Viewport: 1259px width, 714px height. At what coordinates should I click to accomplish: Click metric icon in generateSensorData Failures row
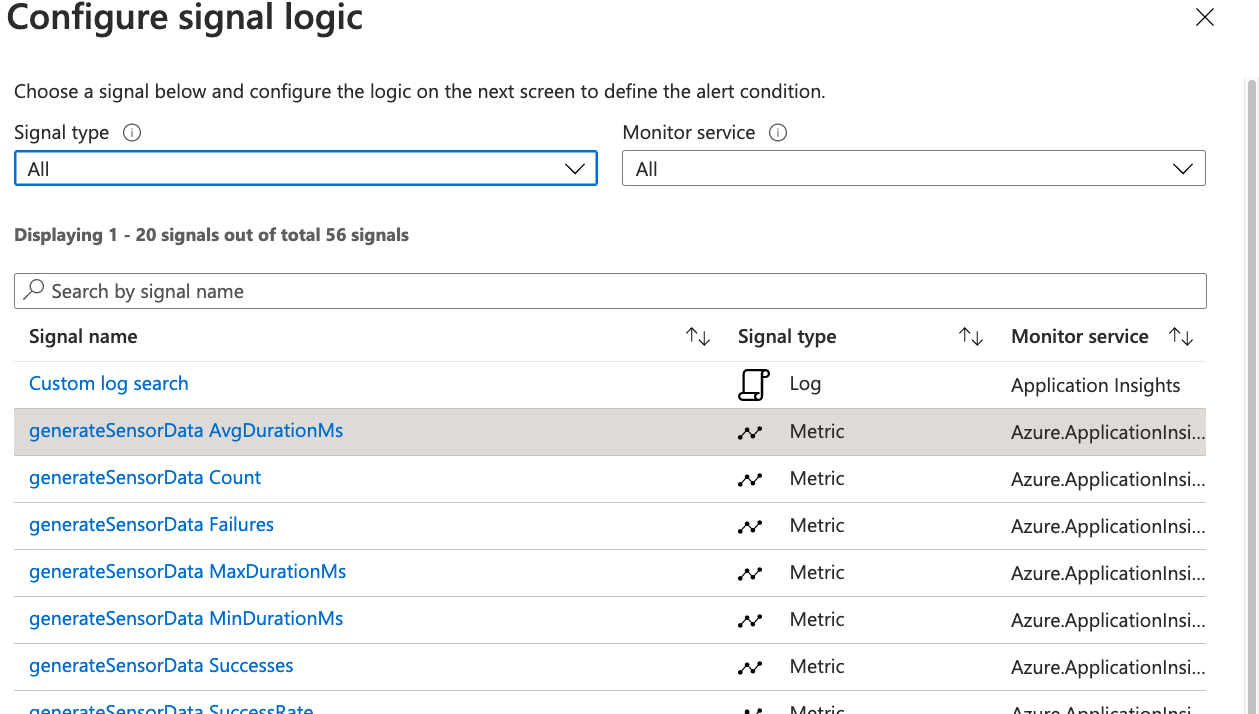point(750,527)
